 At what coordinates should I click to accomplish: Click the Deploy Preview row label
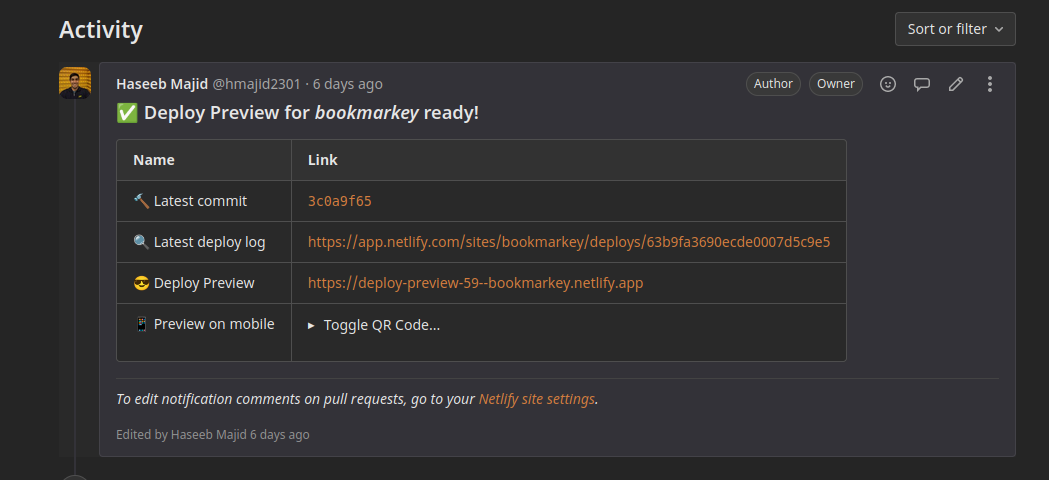click(204, 283)
